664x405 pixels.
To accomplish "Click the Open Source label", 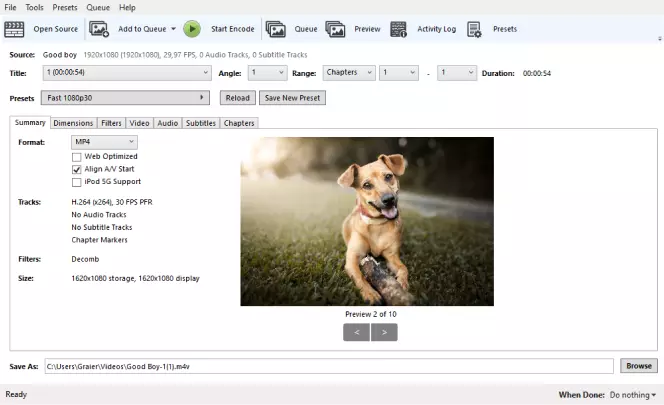I will point(55,29).
